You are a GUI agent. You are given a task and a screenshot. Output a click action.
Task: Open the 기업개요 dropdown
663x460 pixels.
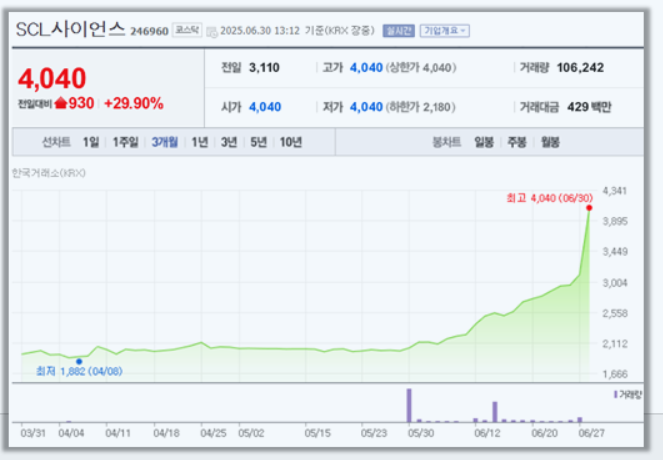pos(444,31)
